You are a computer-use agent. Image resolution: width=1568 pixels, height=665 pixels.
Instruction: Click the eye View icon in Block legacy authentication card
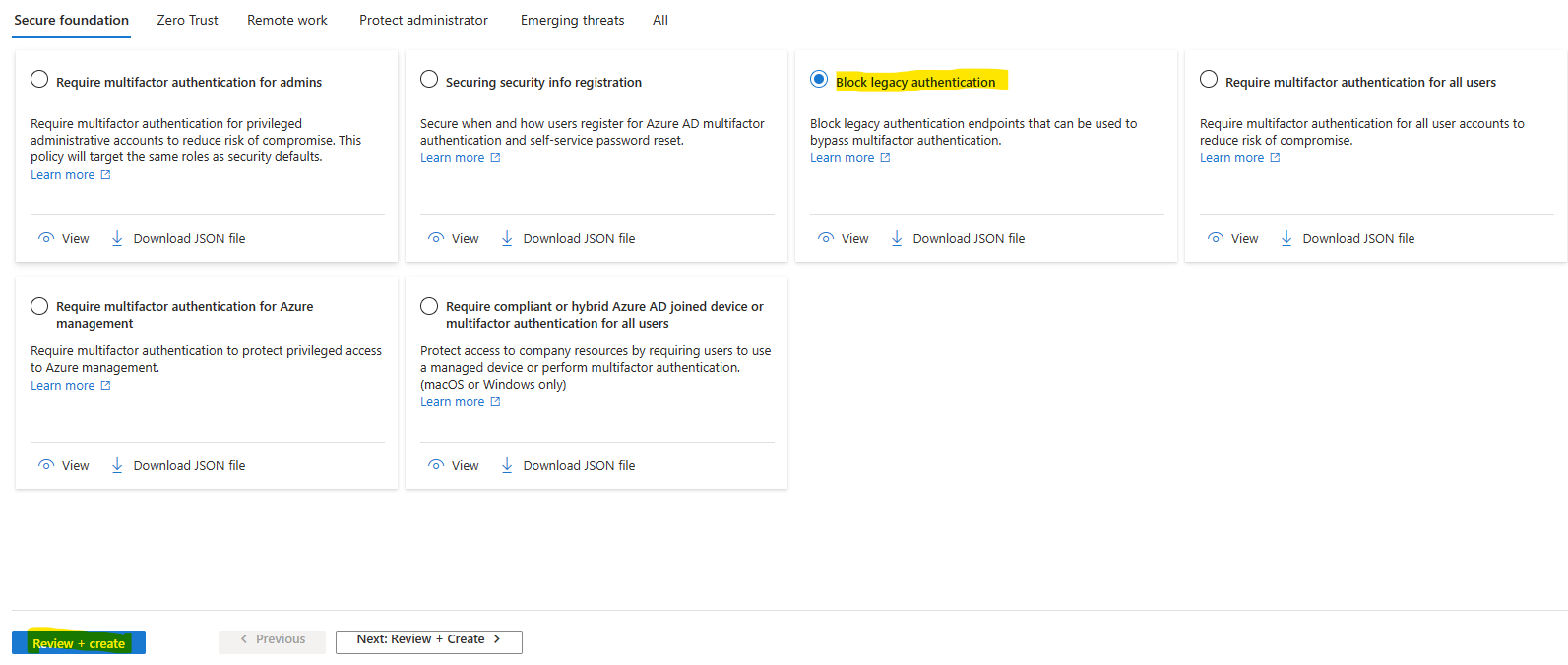[826, 238]
